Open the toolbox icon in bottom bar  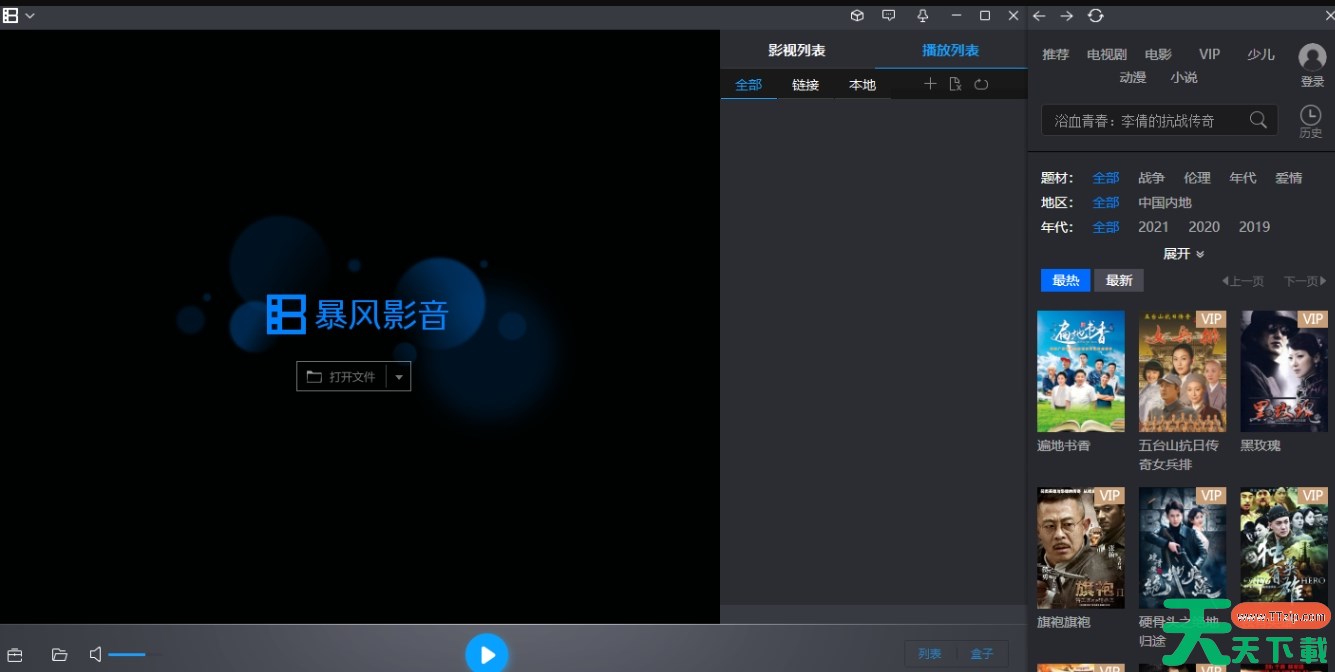point(15,655)
